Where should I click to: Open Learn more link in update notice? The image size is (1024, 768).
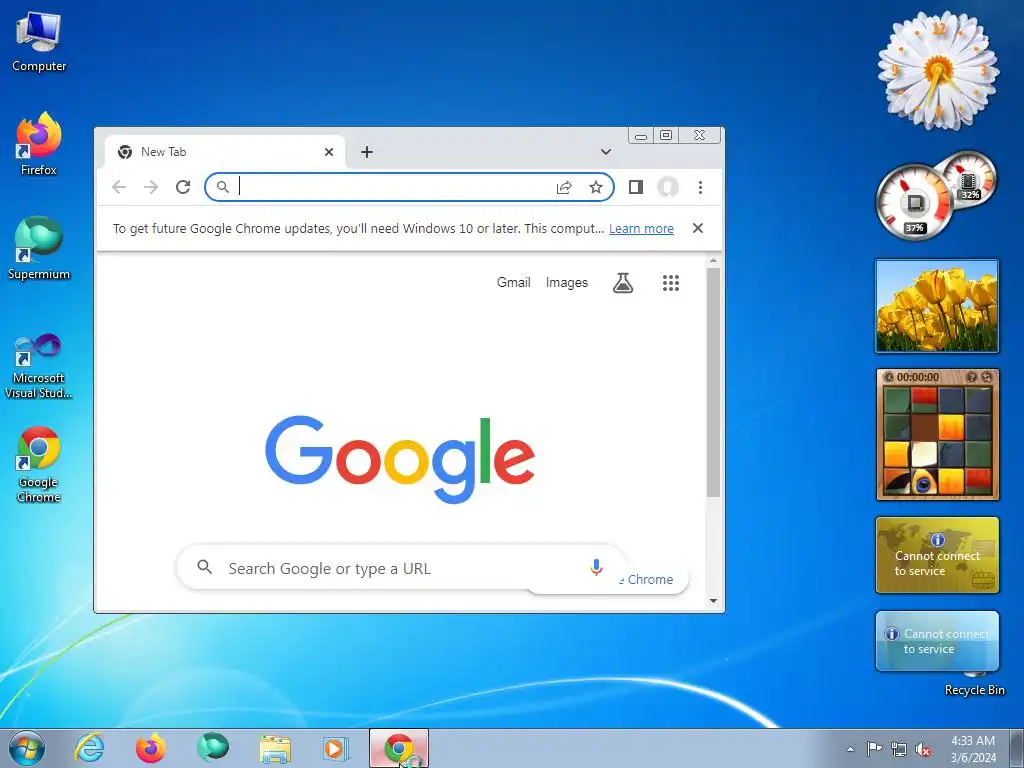tap(641, 229)
